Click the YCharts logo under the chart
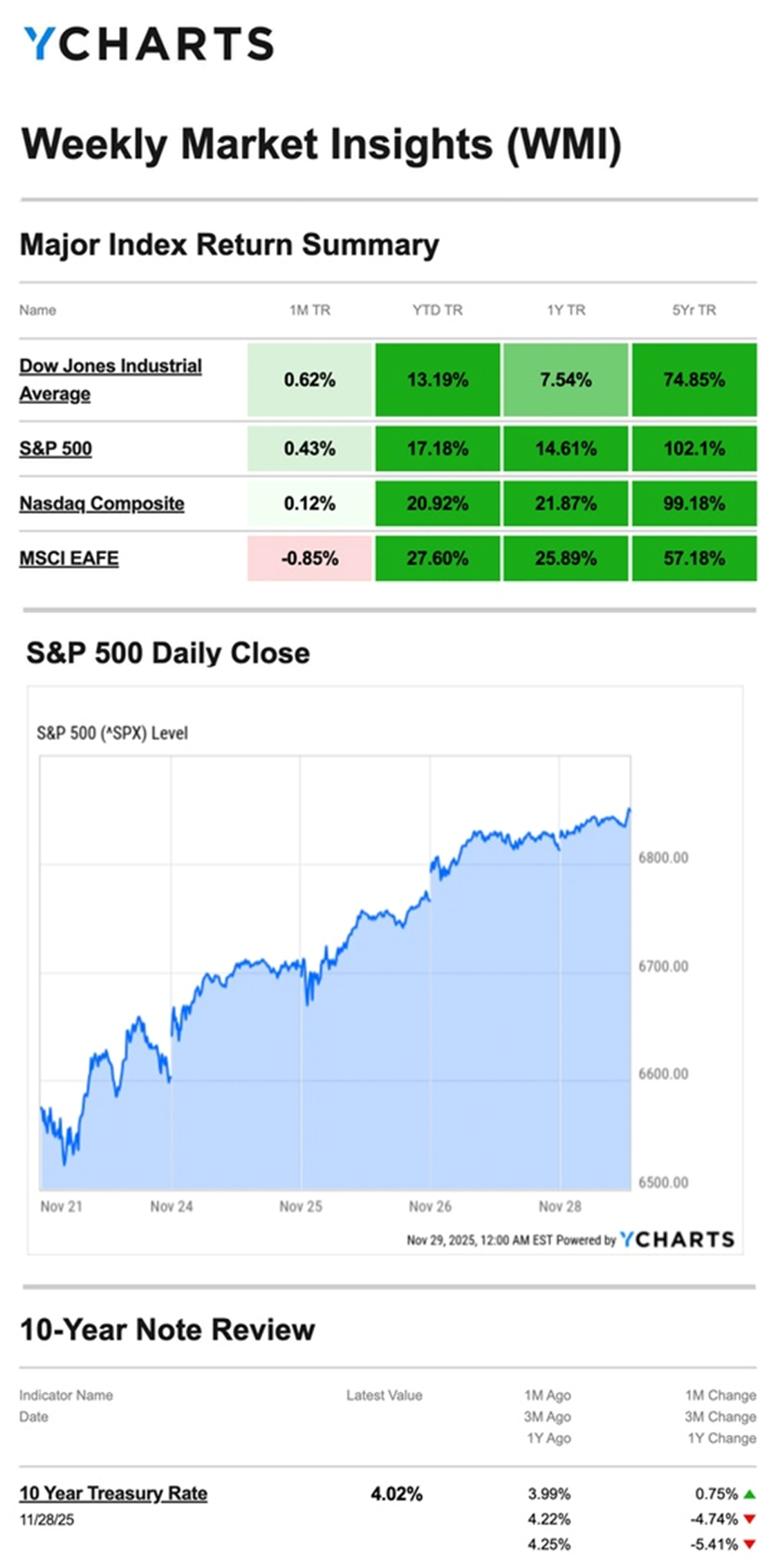This screenshot has width=778, height=1568. tap(677, 1239)
